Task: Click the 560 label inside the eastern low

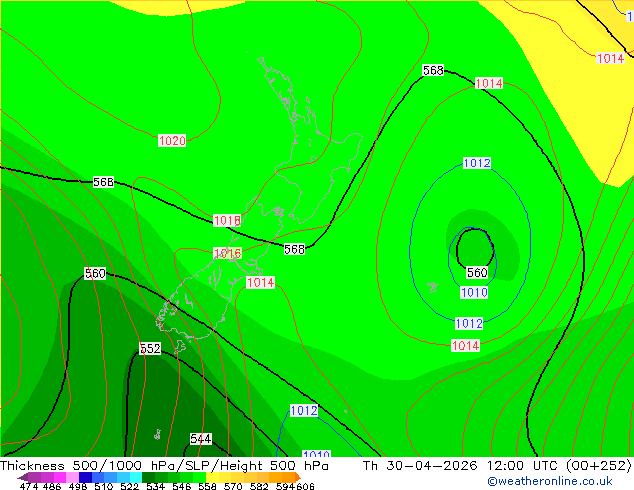Action: 477,272
